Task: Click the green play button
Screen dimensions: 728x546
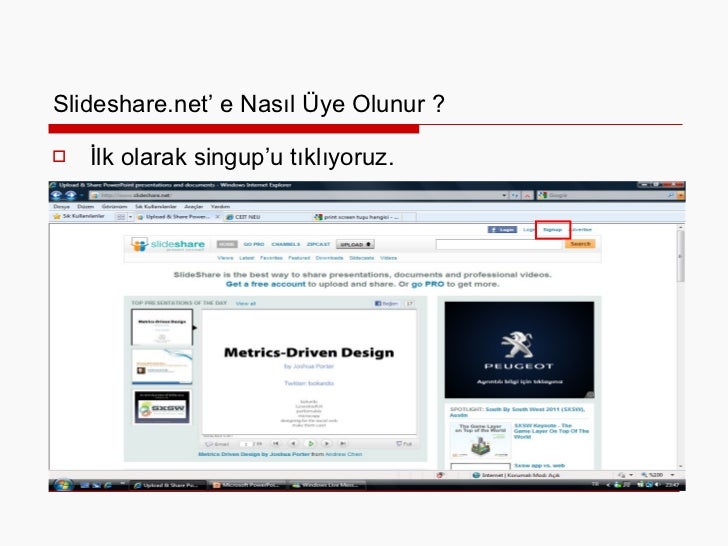Action: point(310,444)
